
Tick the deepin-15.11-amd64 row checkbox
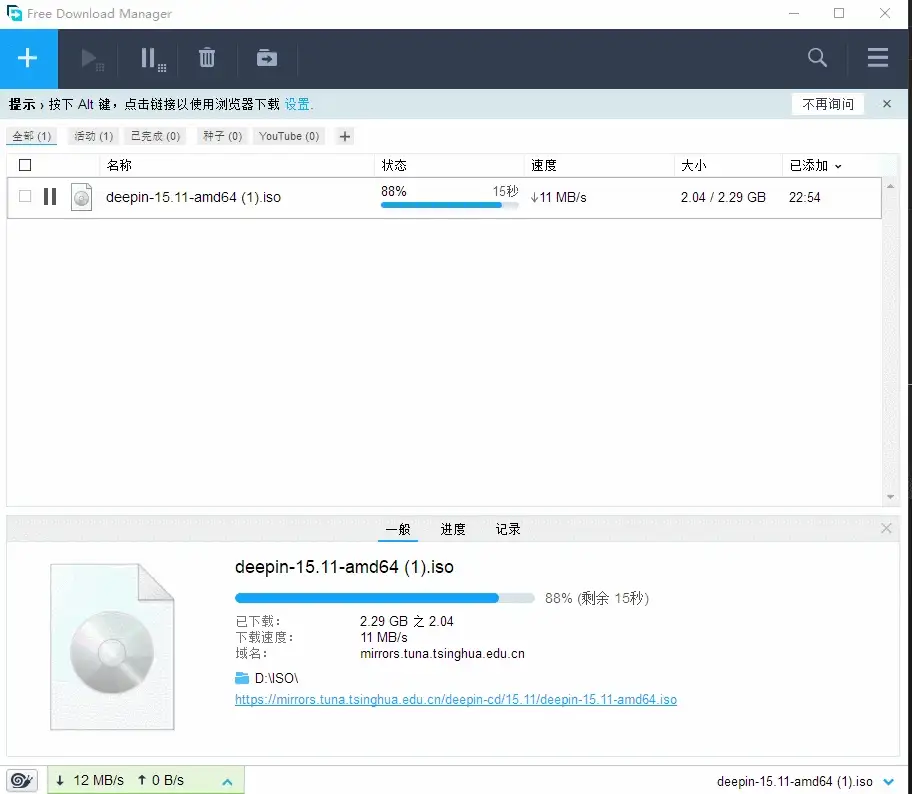click(x=25, y=197)
